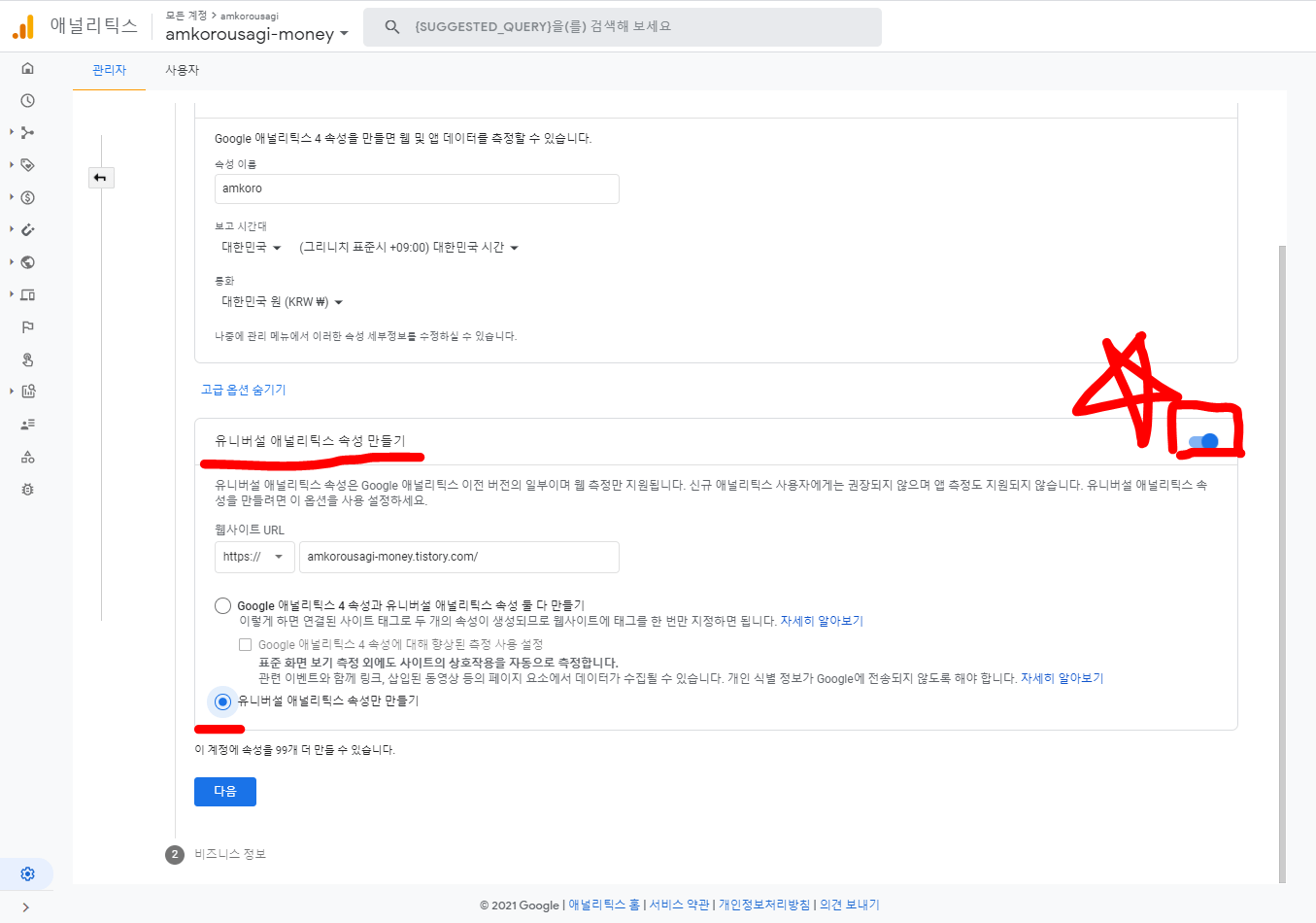Click the search magnifier icon
This screenshot has height=923, width=1316.
tap(391, 27)
